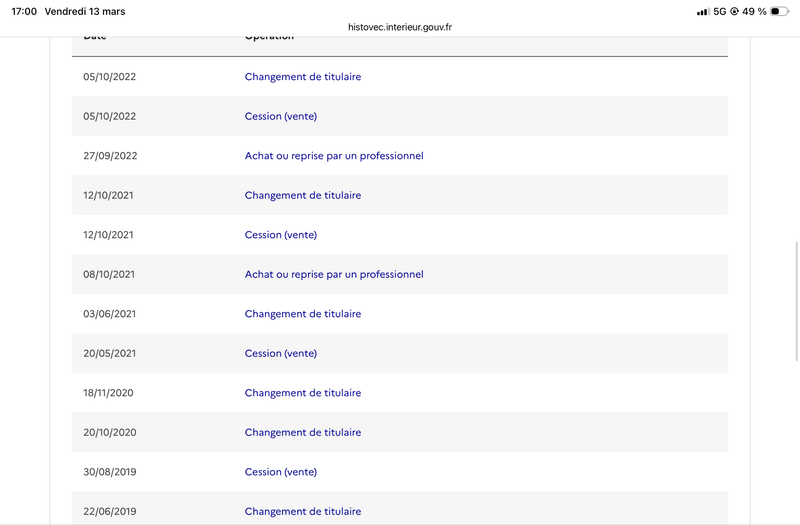The height and width of the screenshot is (525, 800).
Task: Click Changement de titulaire from 20/10/2020
Action: pyautogui.click(x=303, y=432)
